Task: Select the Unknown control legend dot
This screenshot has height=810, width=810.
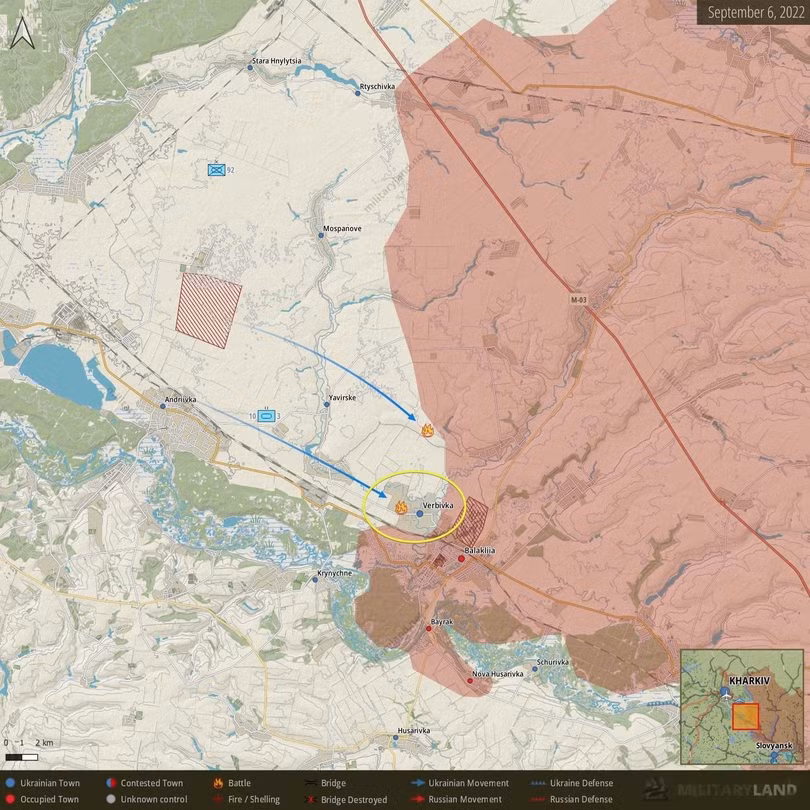Action: tap(110, 799)
